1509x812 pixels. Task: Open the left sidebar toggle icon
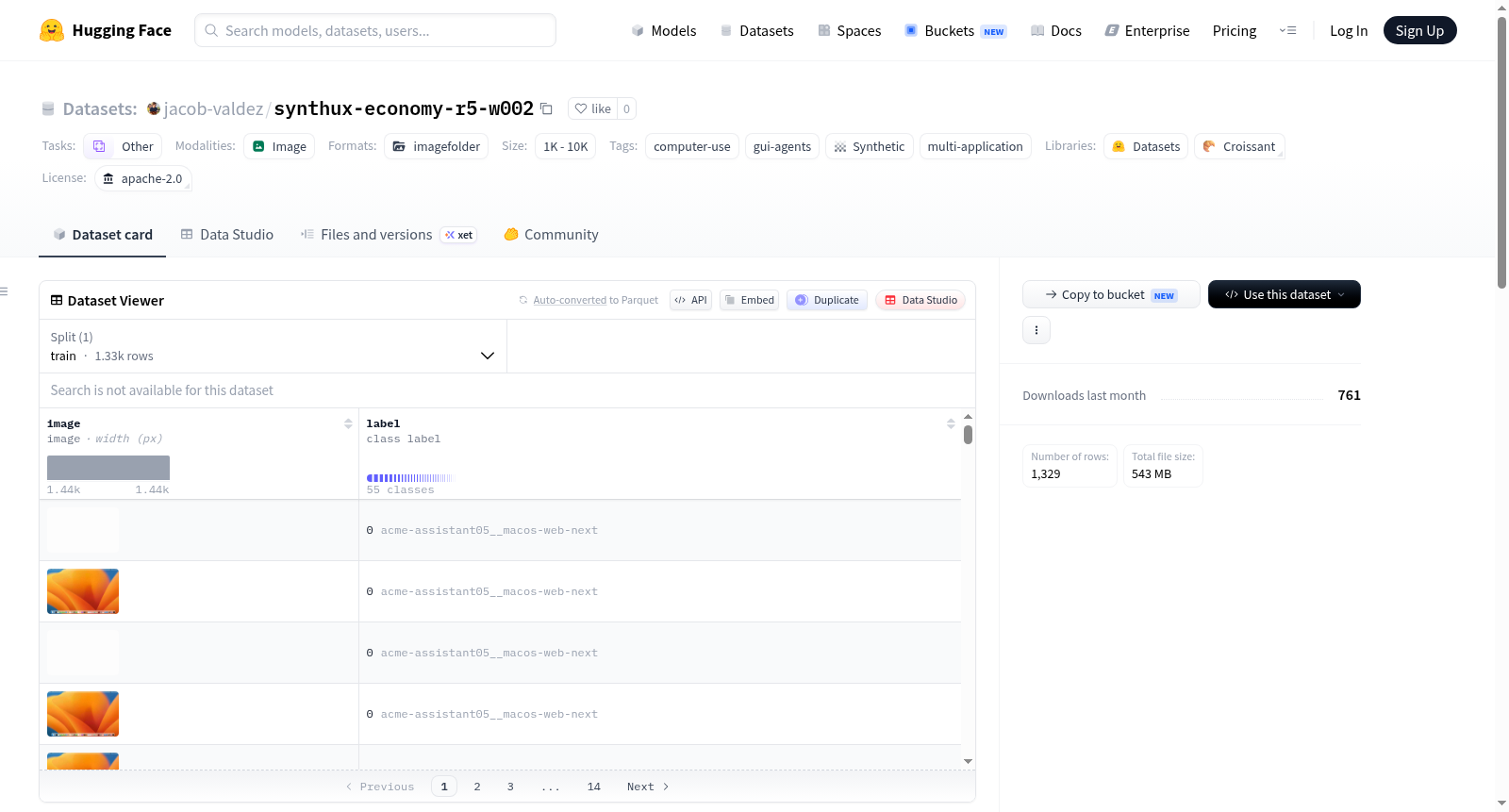coord(5,291)
